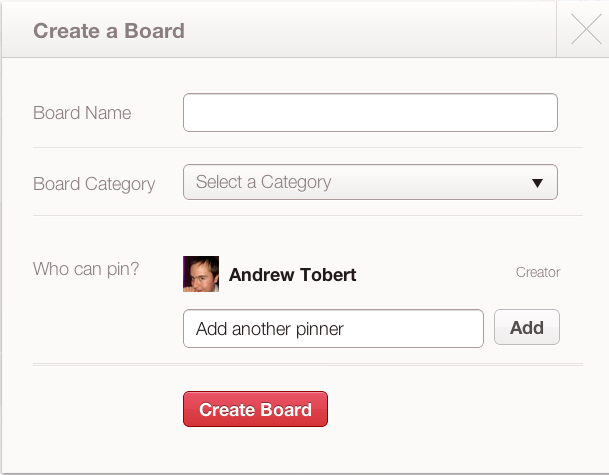Focus the Add another pinner field
The image size is (609, 475).
coord(333,329)
